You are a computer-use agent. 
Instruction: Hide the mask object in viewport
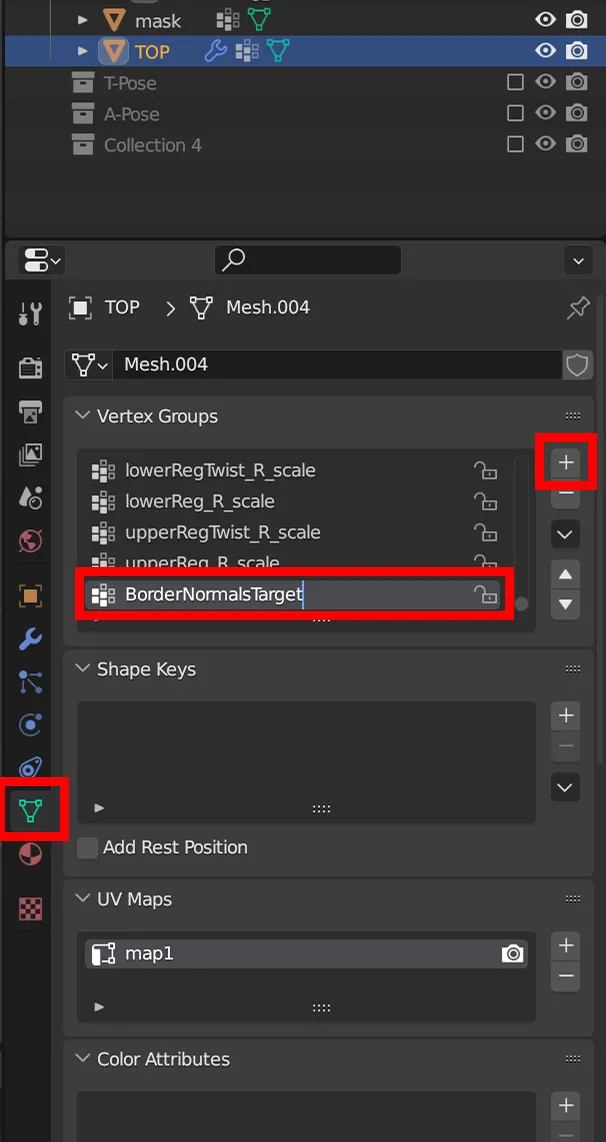tap(545, 20)
